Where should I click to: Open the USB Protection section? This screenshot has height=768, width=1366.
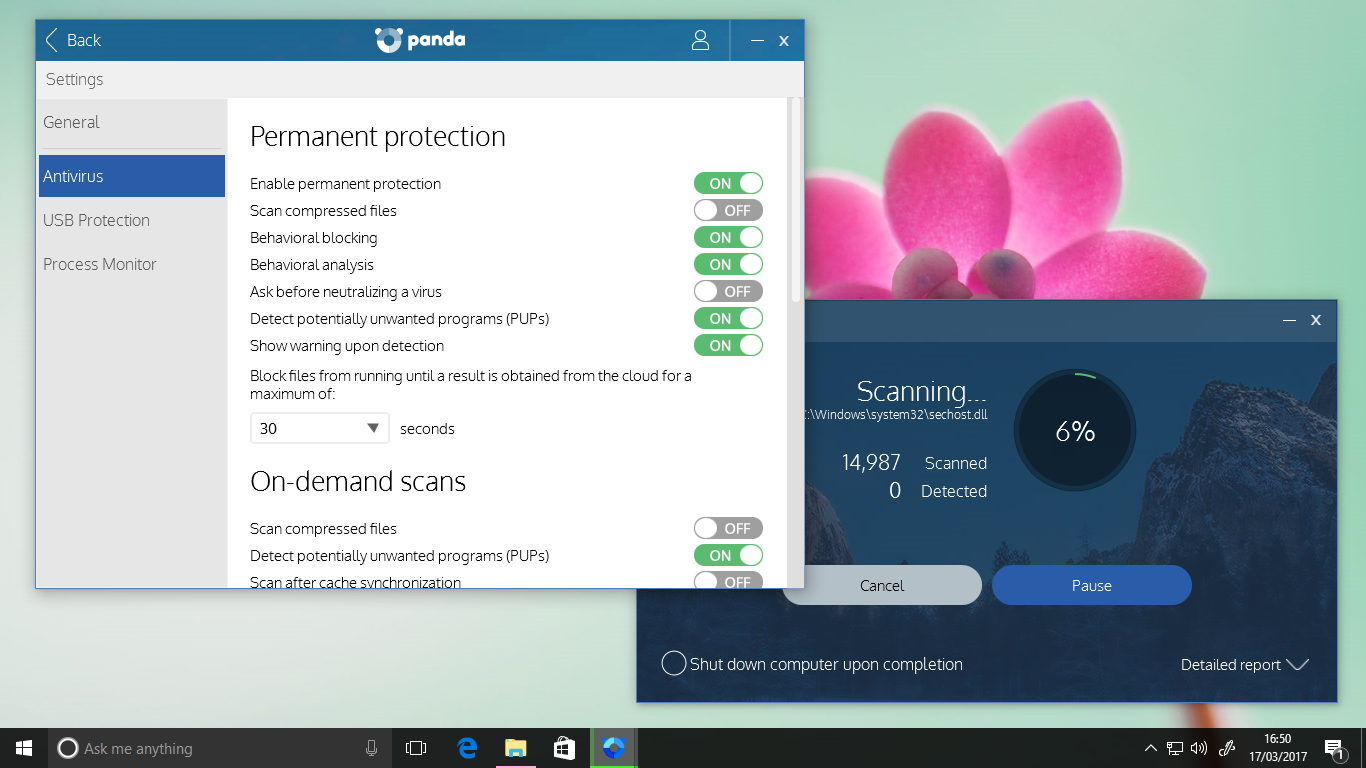click(131, 220)
